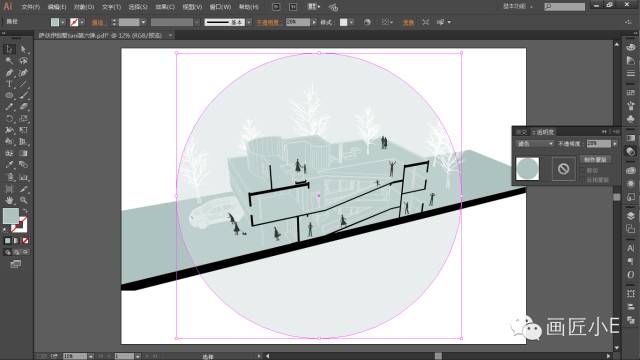Open the 效果(C) menu
640x360 pixels.
click(165, 7)
